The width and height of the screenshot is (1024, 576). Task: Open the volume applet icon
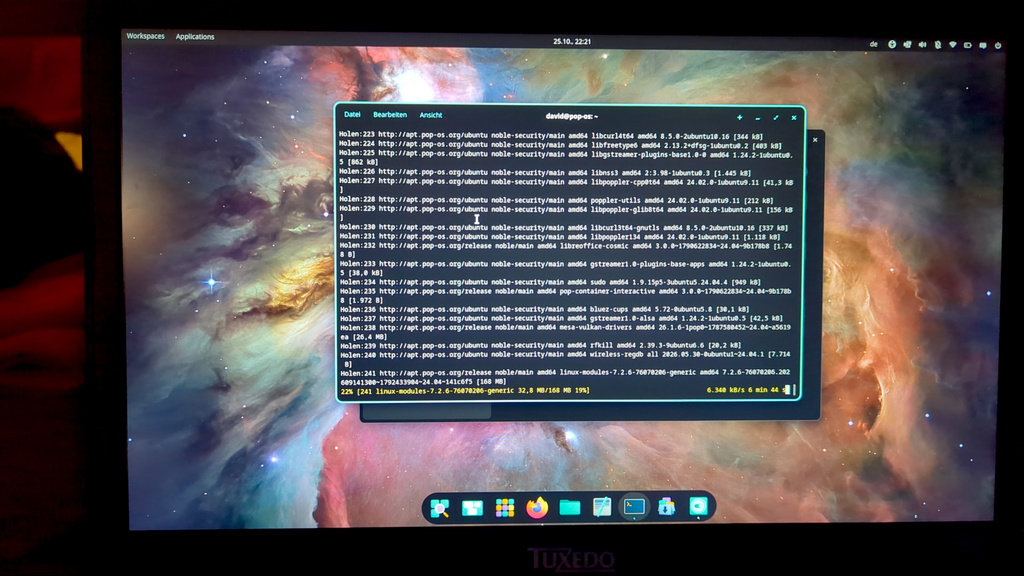pyautogui.click(x=922, y=45)
